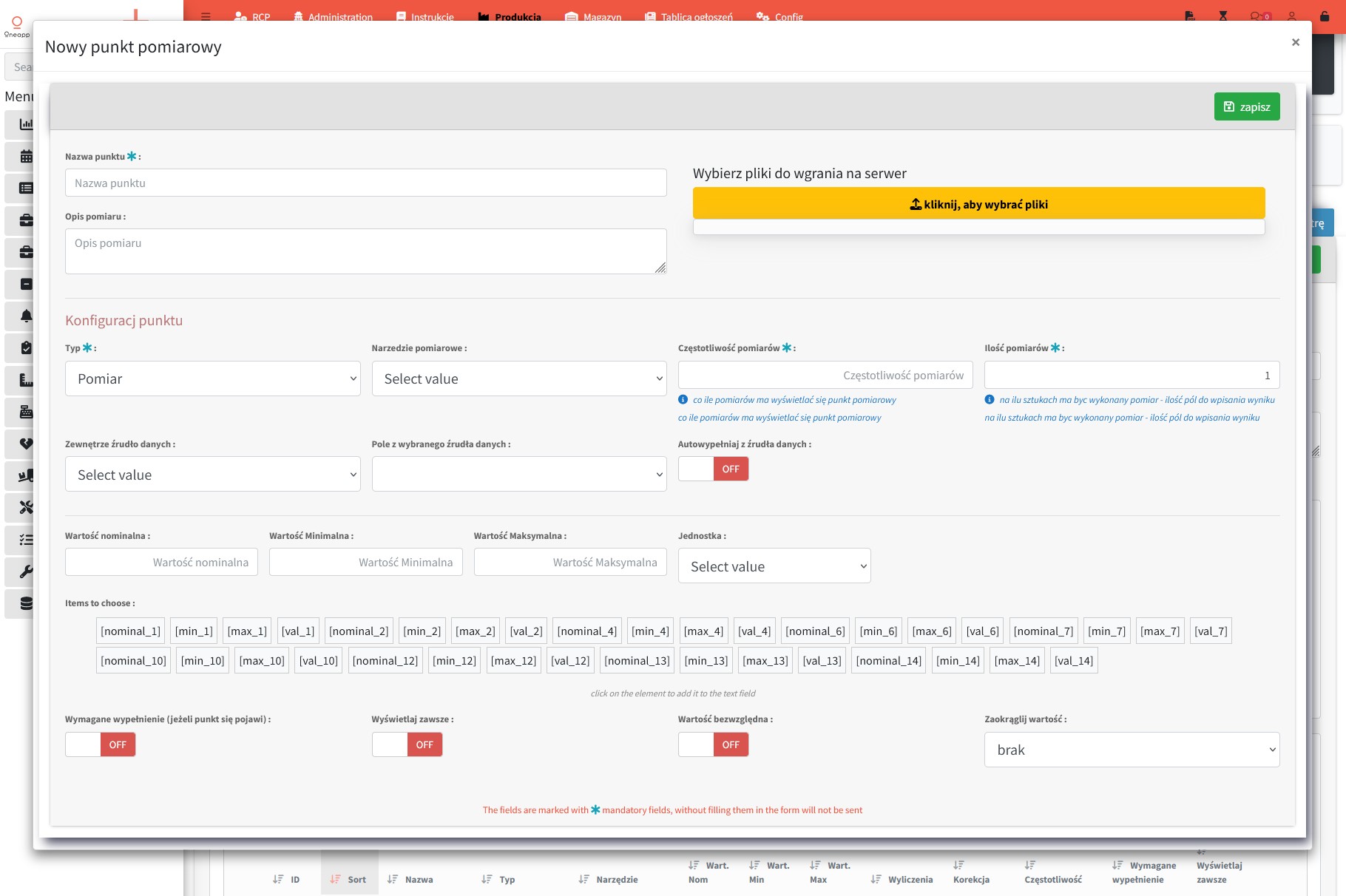
Task: Toggle Wyświetlaj zawsze switch
Action: click(407, 744)
